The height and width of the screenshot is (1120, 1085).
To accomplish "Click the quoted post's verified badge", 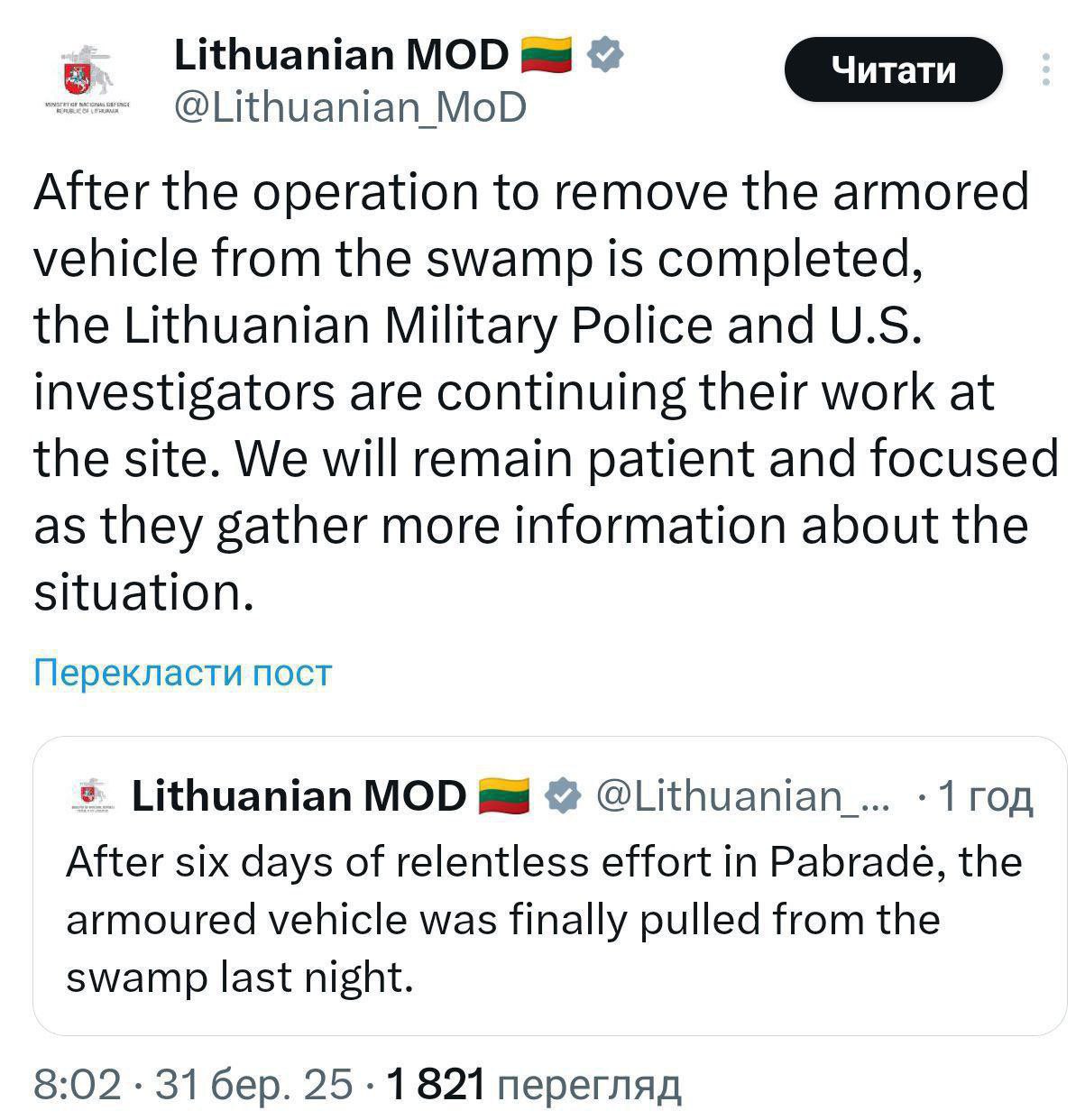I will tap(564, 796).
